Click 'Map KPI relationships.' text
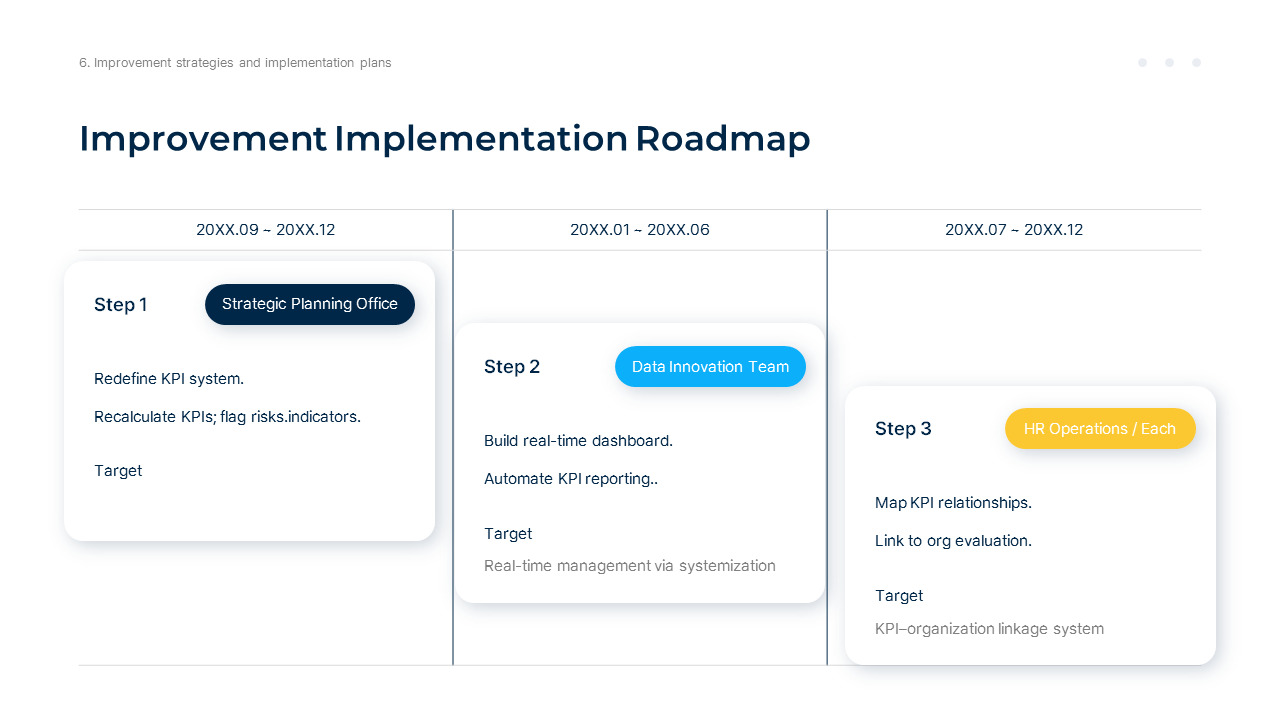Viewport: 1280px width, 720px height. click(x=953, y=503)
